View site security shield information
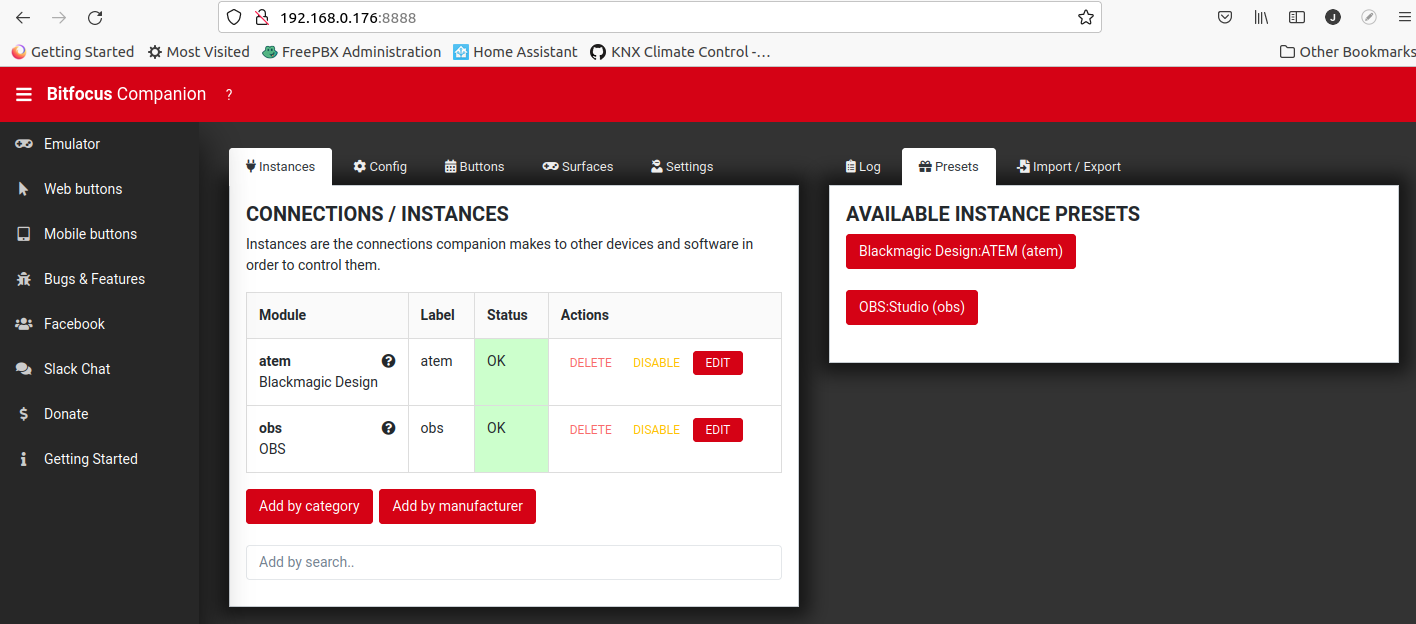 click(234, 17)
